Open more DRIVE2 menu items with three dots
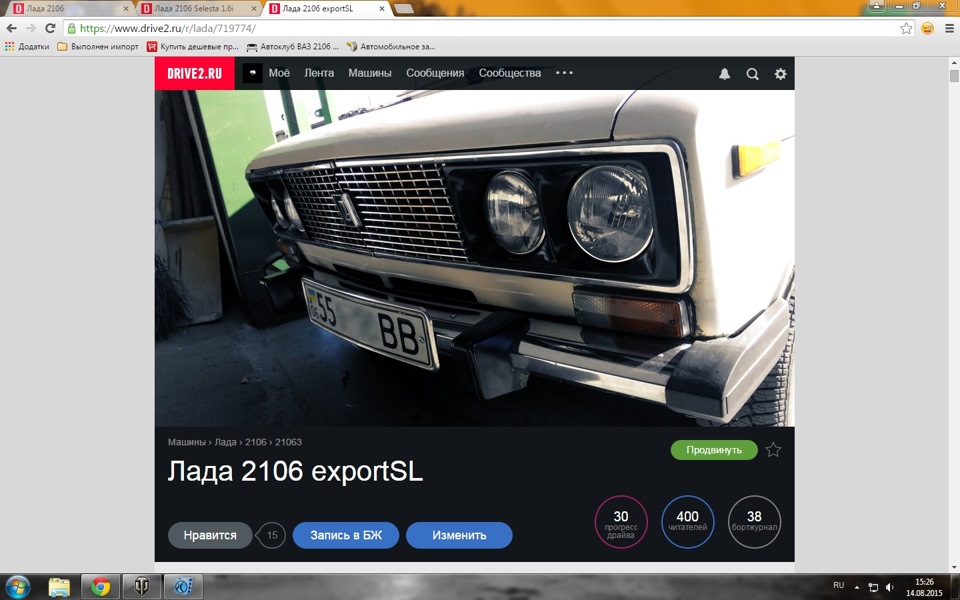Image resolution: width=960 pixels, height=600 pixels. [564, 73]
